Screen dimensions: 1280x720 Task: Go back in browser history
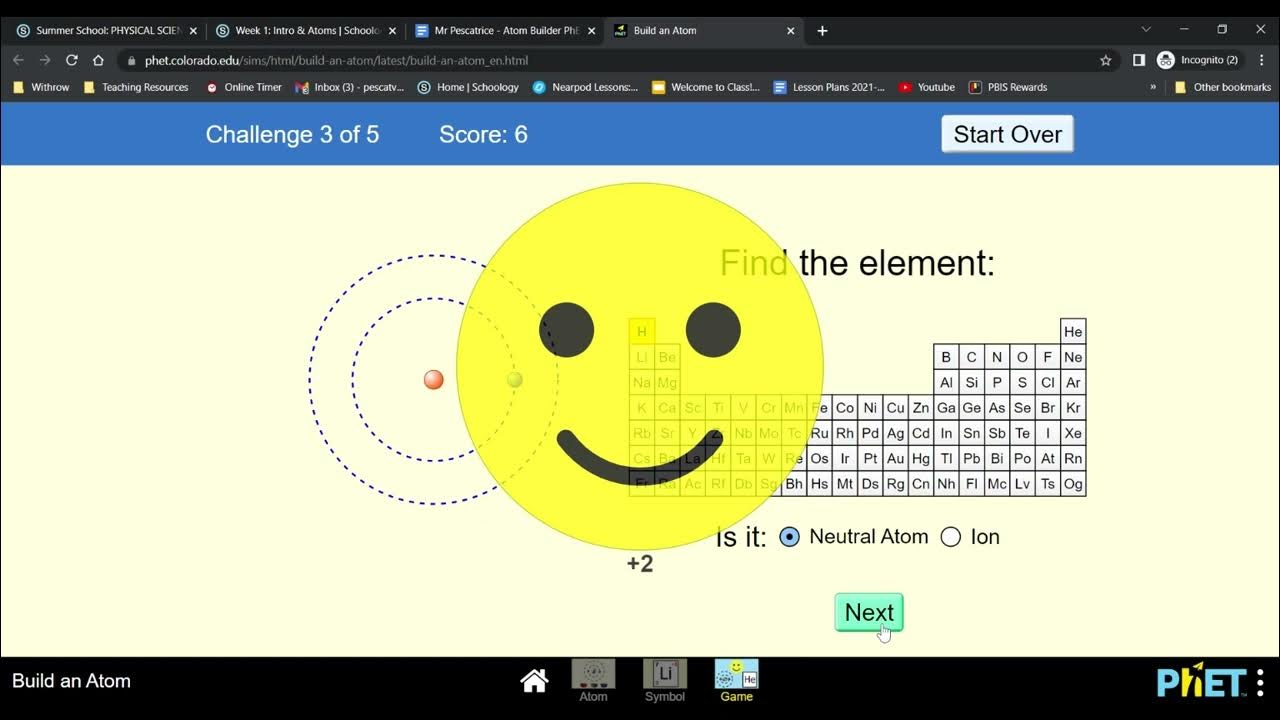(18, 60)
